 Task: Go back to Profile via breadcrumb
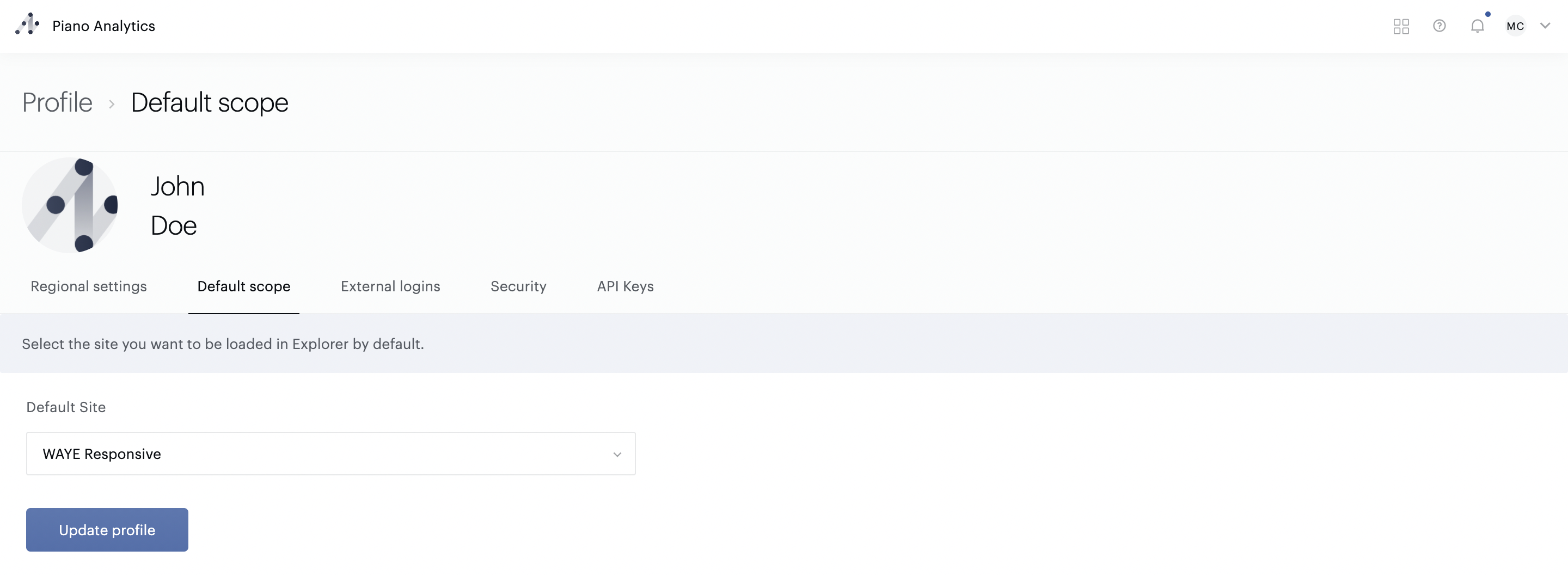coord(57,103)
